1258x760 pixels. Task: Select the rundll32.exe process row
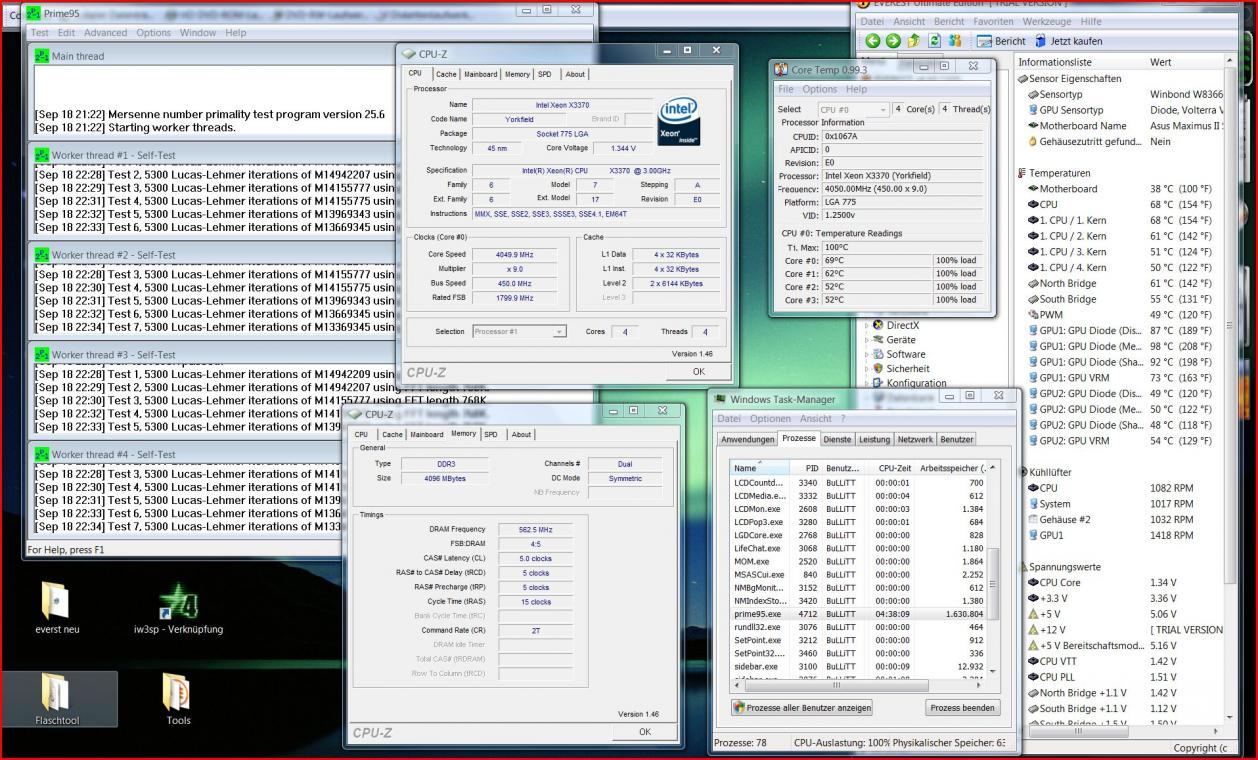[858, 627]
